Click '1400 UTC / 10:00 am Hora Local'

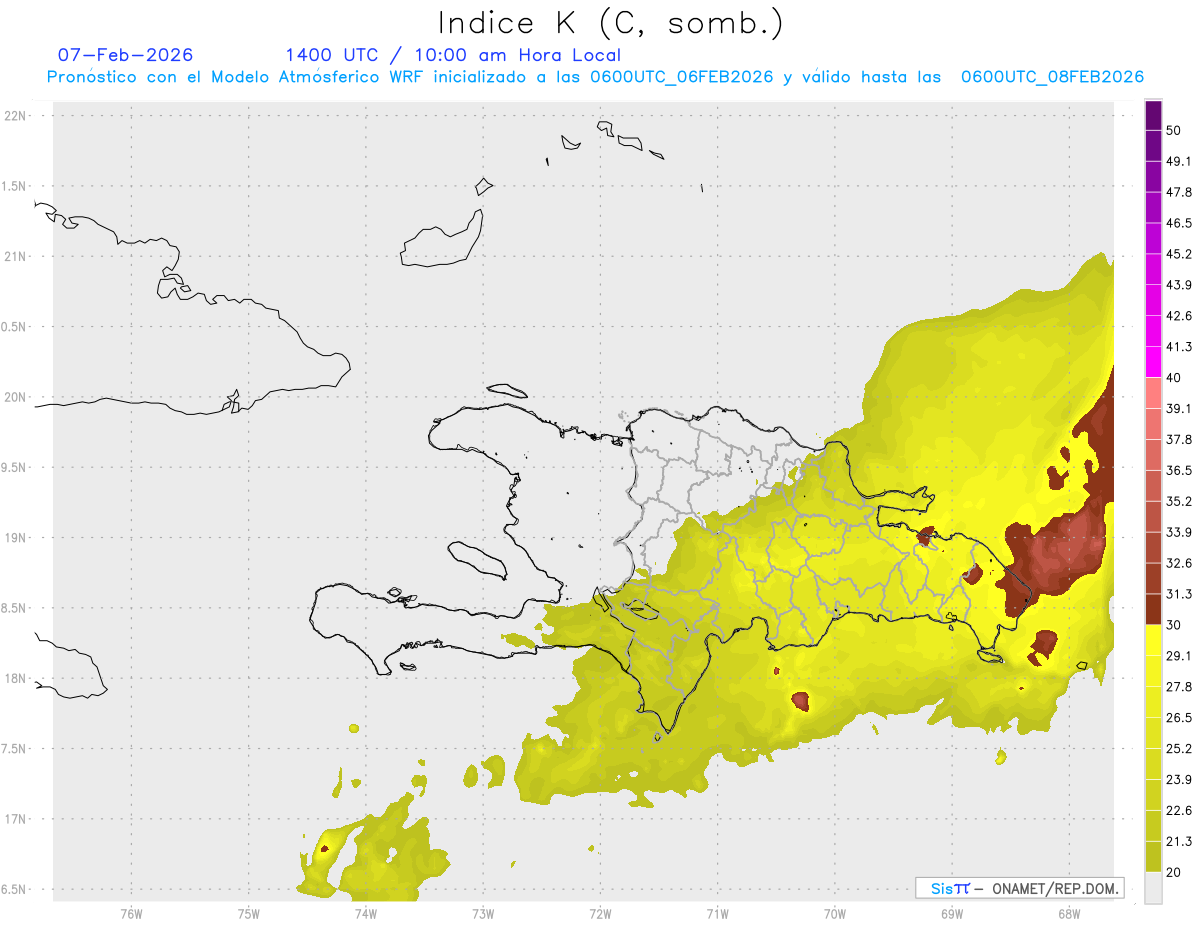453,55
